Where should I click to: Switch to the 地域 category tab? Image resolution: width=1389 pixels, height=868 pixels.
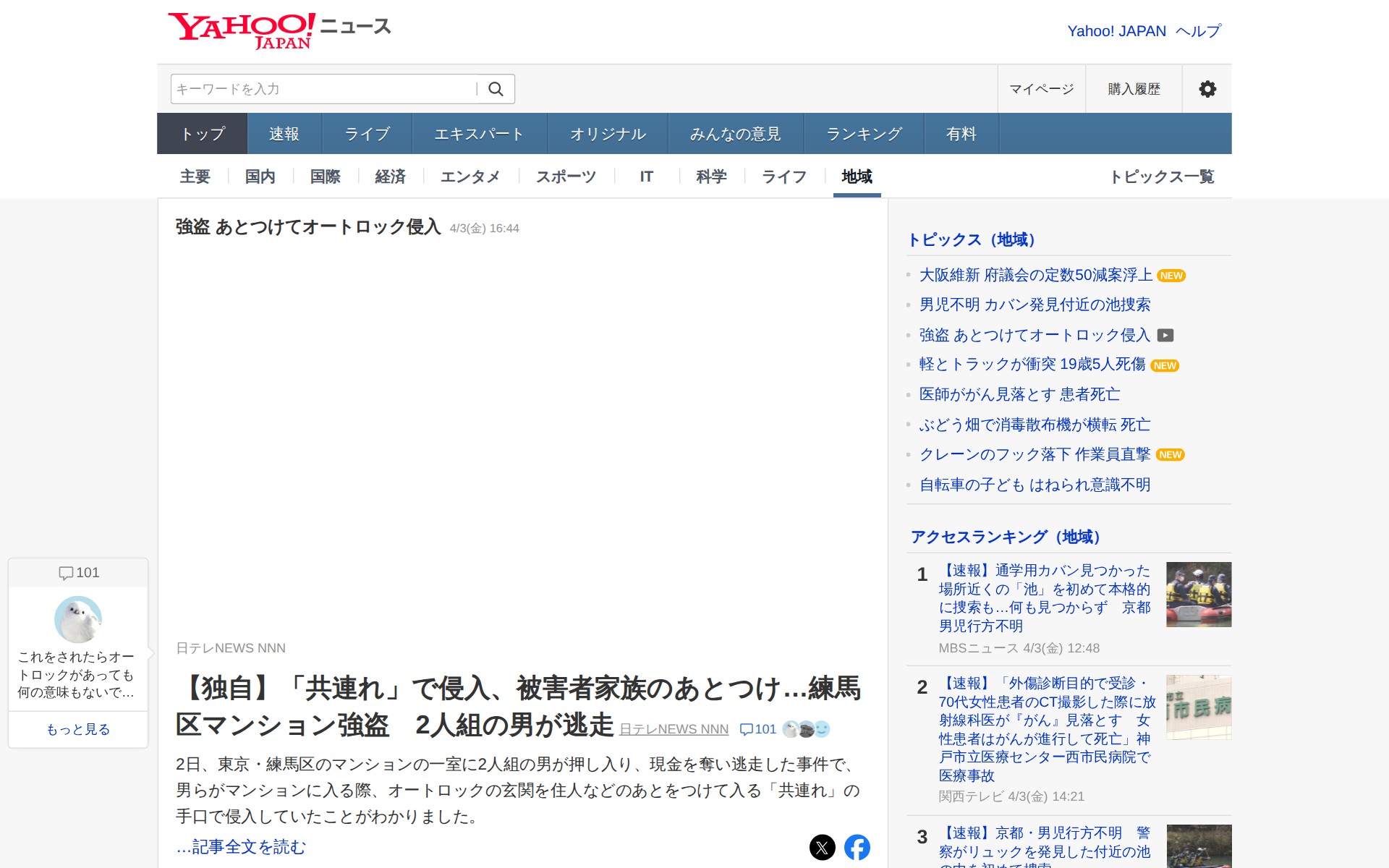[x=856, y=176]
